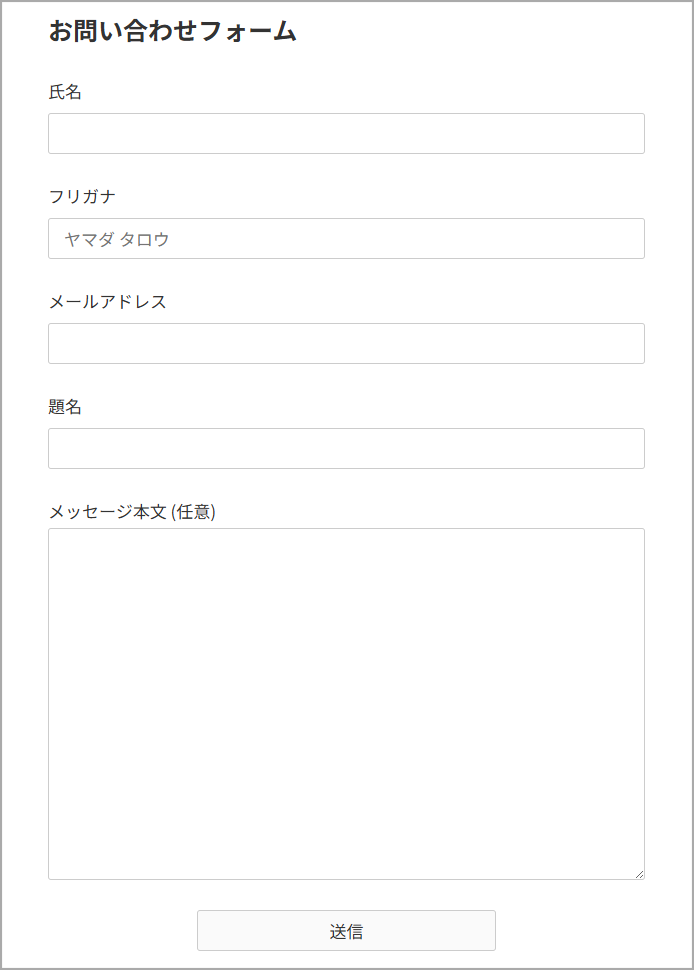This screenshot has height=970, width=694.
Task: Click the メールアドレス input field
Action: click(346, 343)
